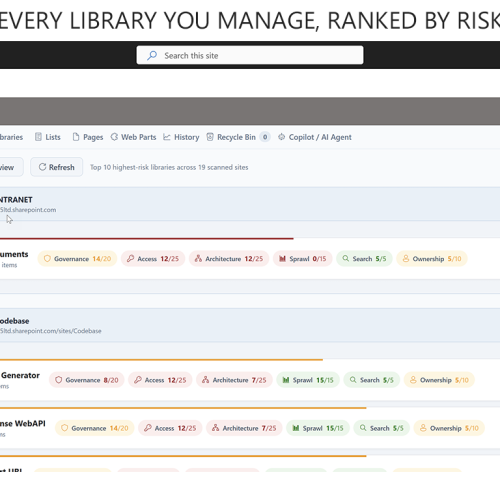The width and height of the screenshot is (500, 500).
Task: Click Sprawl 0/15 badge in Documents row
Action: coord(303,259)
